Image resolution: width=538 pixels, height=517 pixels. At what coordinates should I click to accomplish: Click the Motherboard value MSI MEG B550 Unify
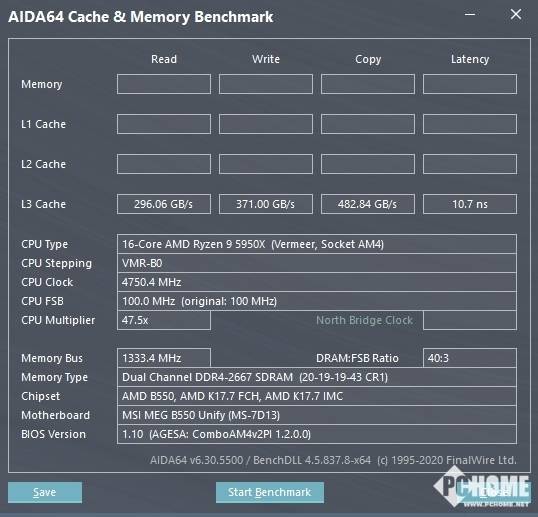coord(317,415)
